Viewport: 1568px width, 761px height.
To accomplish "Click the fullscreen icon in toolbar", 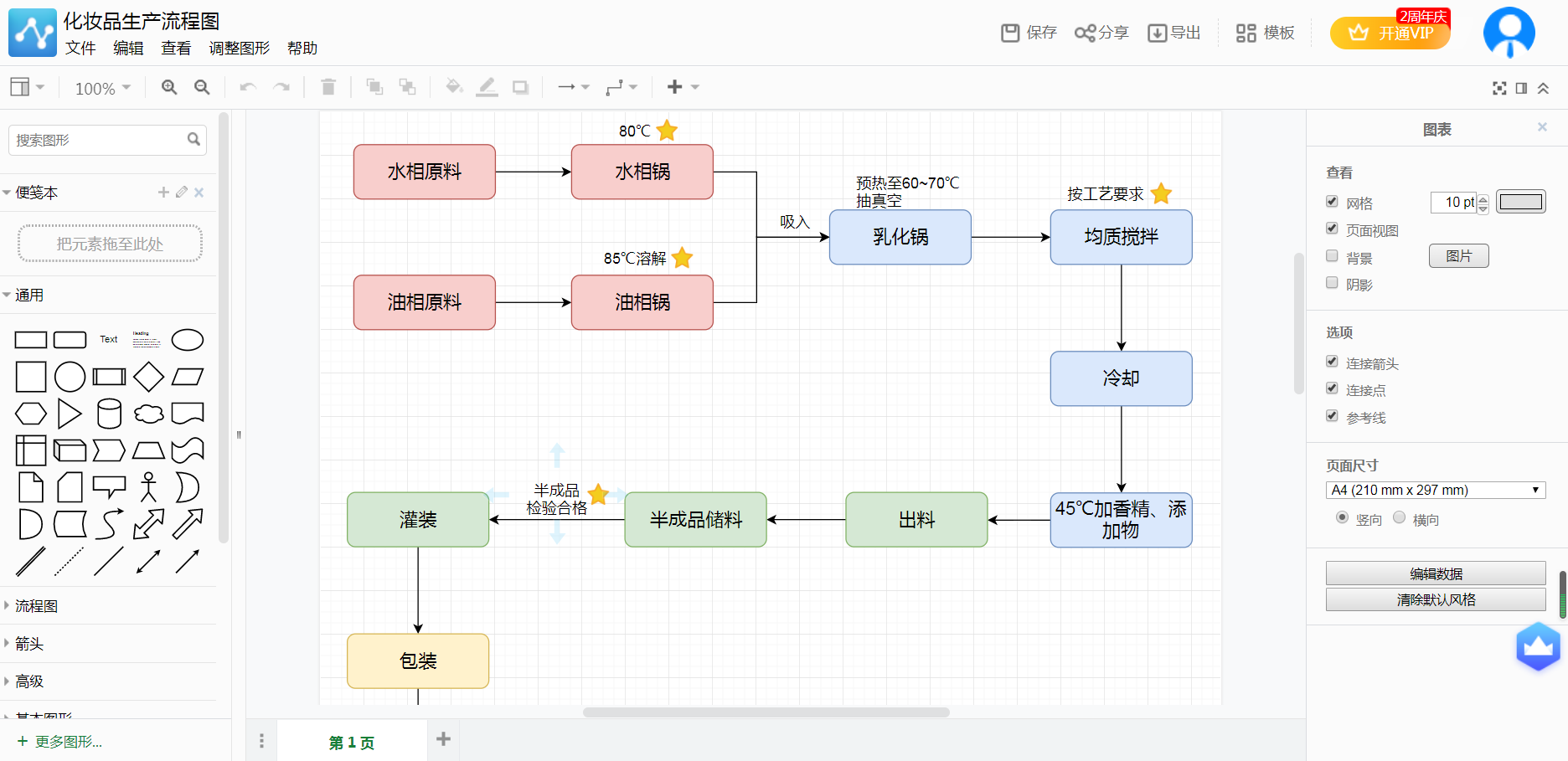I will tap(1499, 88).
